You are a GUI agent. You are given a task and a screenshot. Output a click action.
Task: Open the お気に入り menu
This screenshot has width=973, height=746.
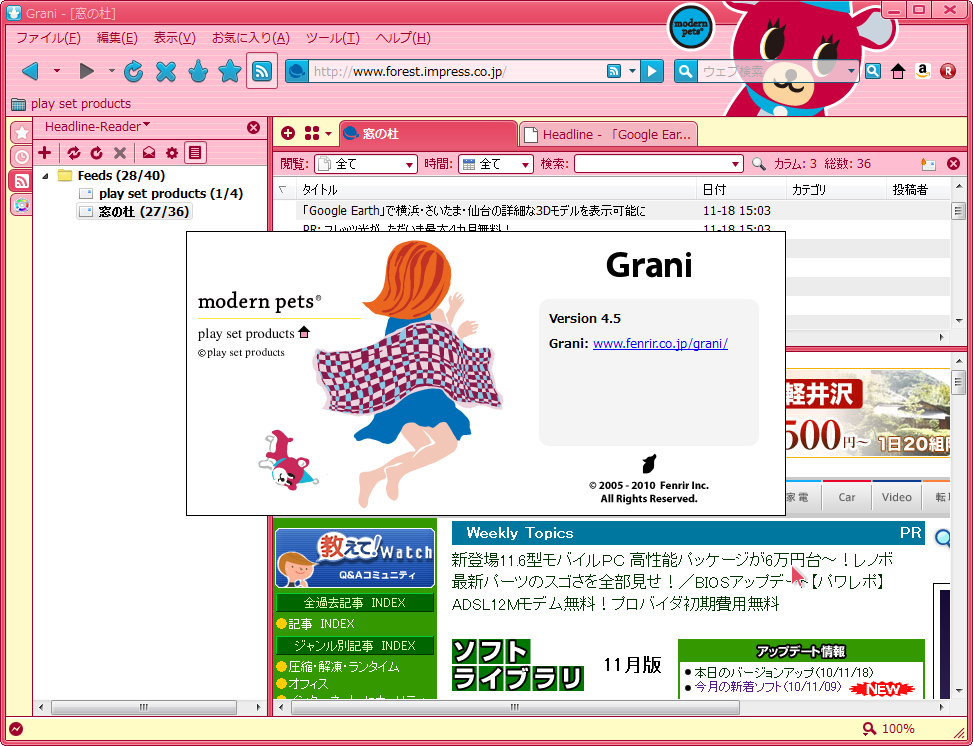coord(251,38)
